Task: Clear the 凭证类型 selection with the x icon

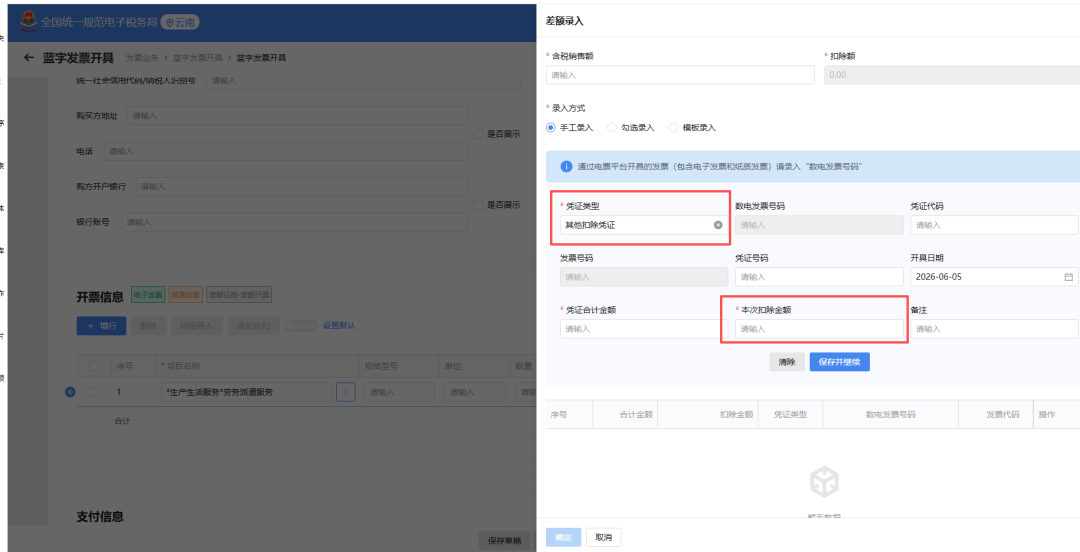Action: [x=718, y=225]
